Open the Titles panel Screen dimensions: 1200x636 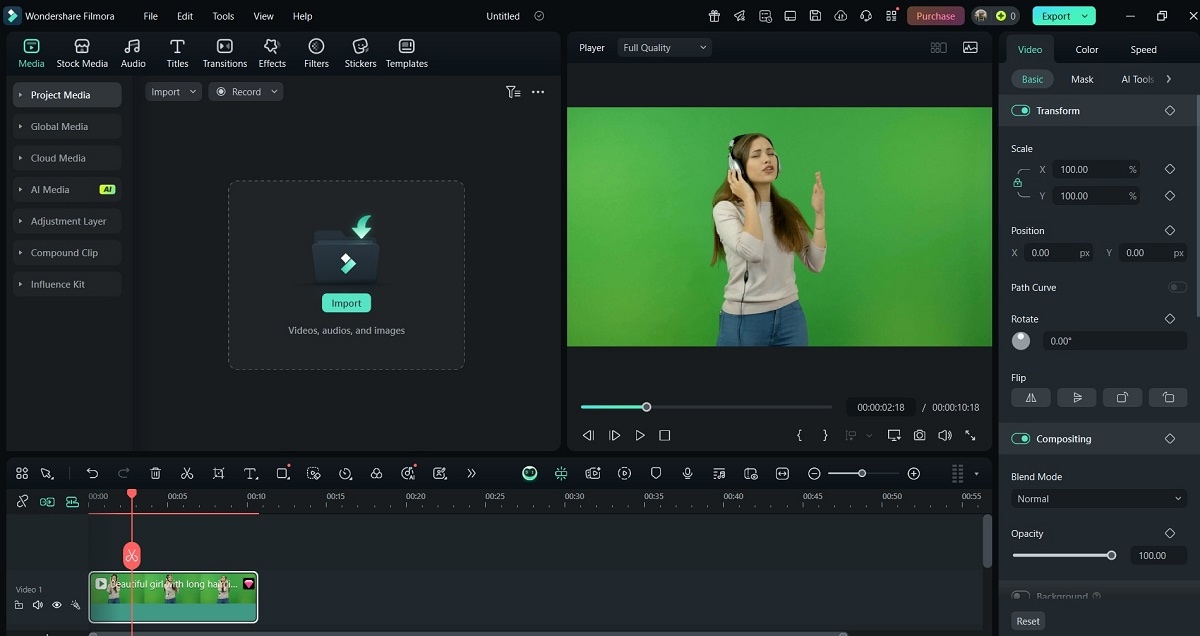177,53
